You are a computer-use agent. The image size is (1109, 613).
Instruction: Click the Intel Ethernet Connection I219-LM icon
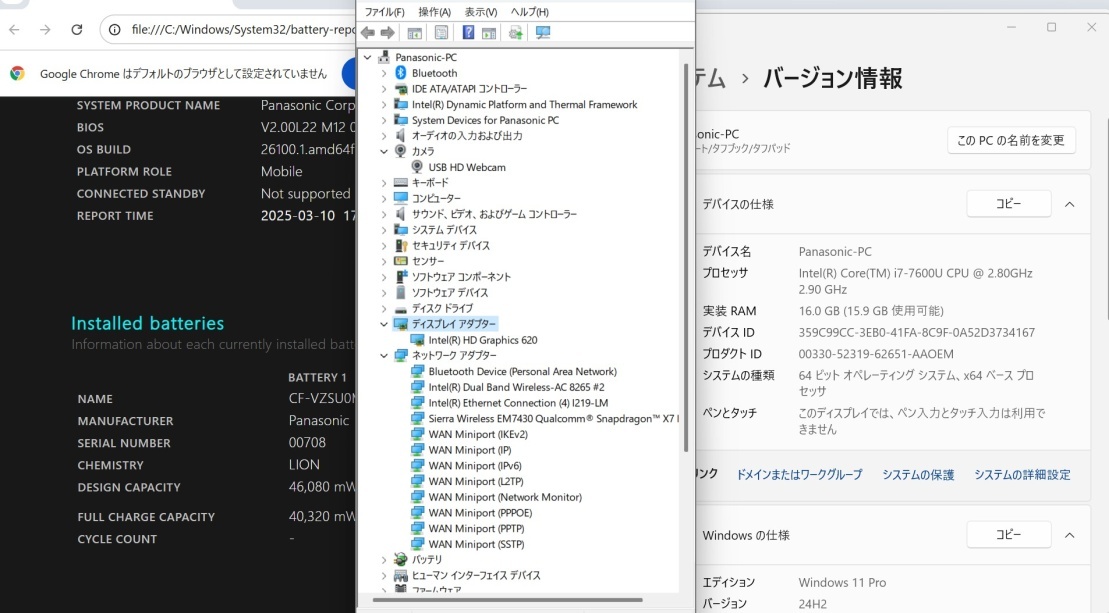[417, 403]
